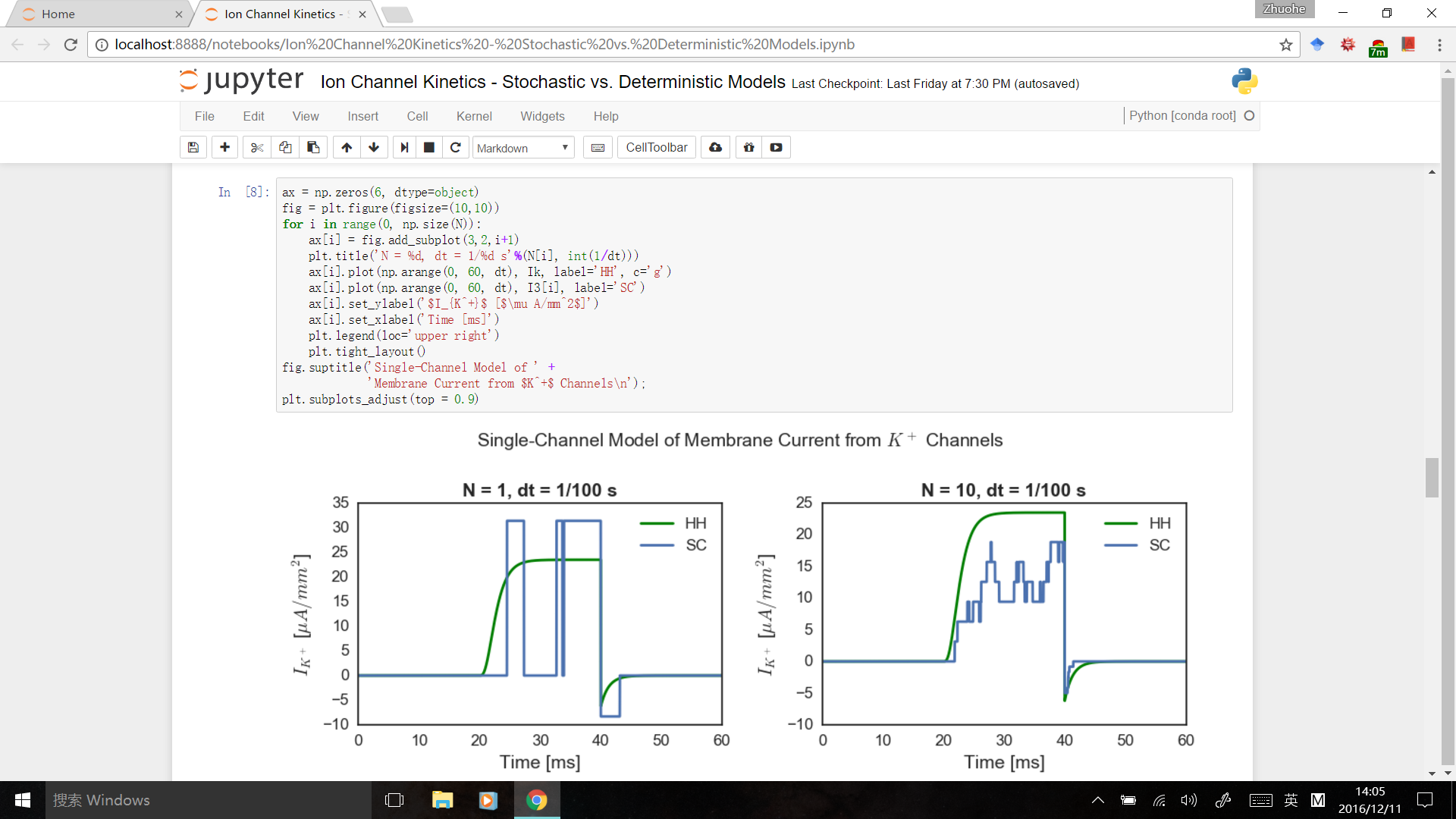This screenshot has height=819, width=1456.
Task: Bookmark this page with the star icon
Action: pyautogui.click(x=1286, y=45)
